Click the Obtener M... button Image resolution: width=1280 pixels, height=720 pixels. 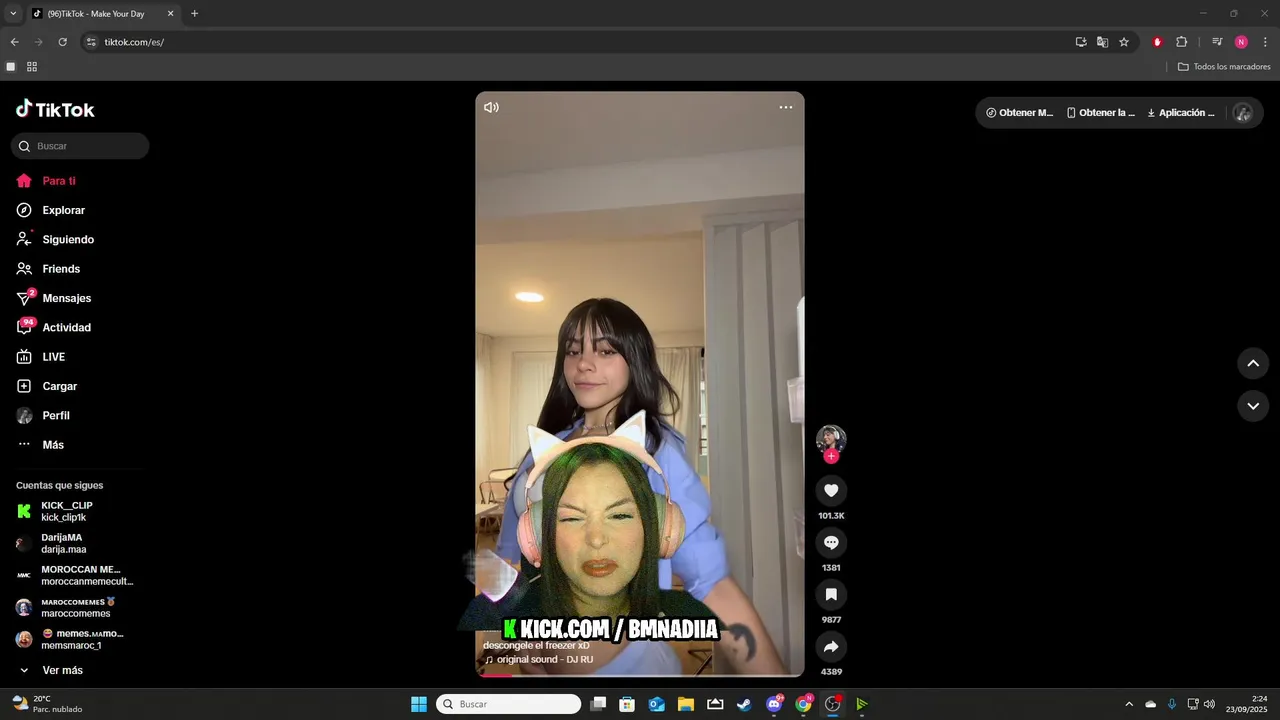(x=1020, y=113)
